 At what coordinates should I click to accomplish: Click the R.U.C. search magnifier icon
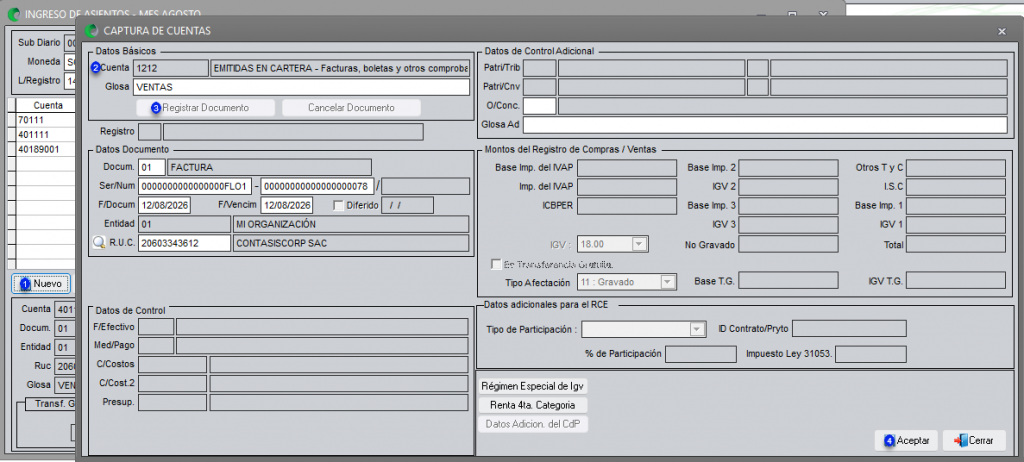tap(99, 243)
